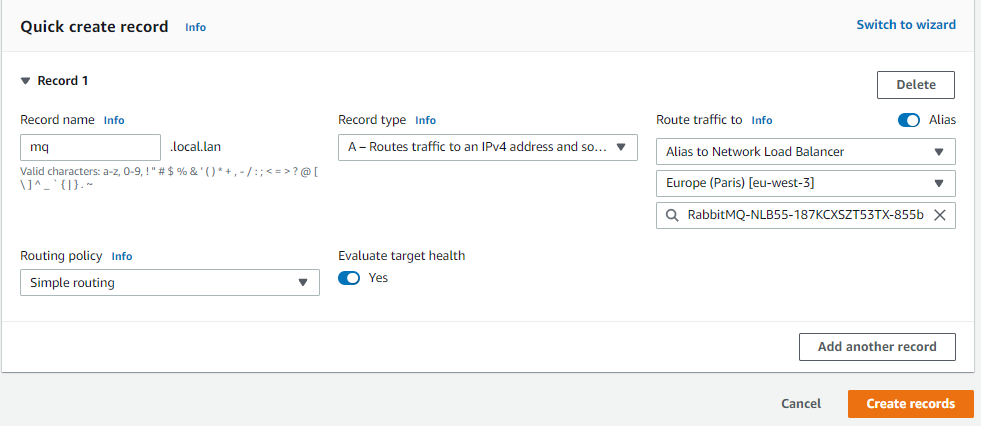Viewport: 981px width, 426px height.
Task: Disable Evaluate target health toggle
Action: coord(349,278)
